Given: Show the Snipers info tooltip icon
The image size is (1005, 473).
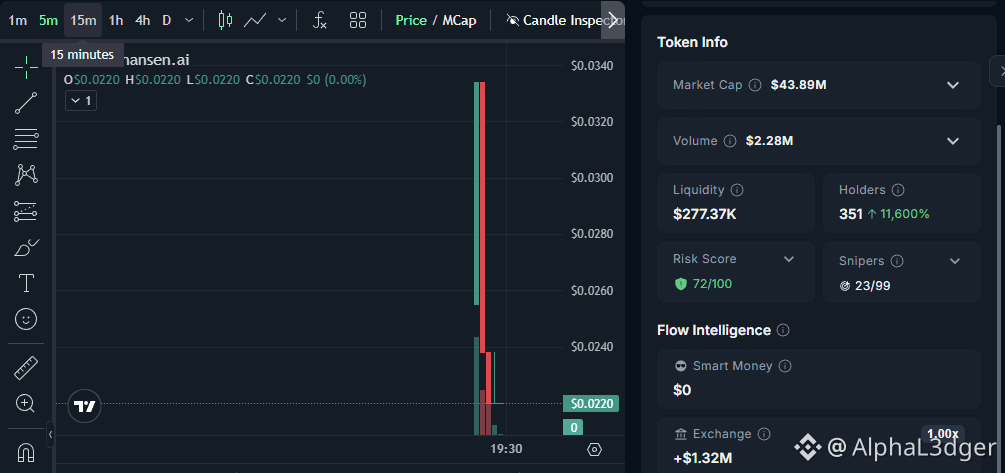Looking at the screenshot, I should [x=897, y=261].
